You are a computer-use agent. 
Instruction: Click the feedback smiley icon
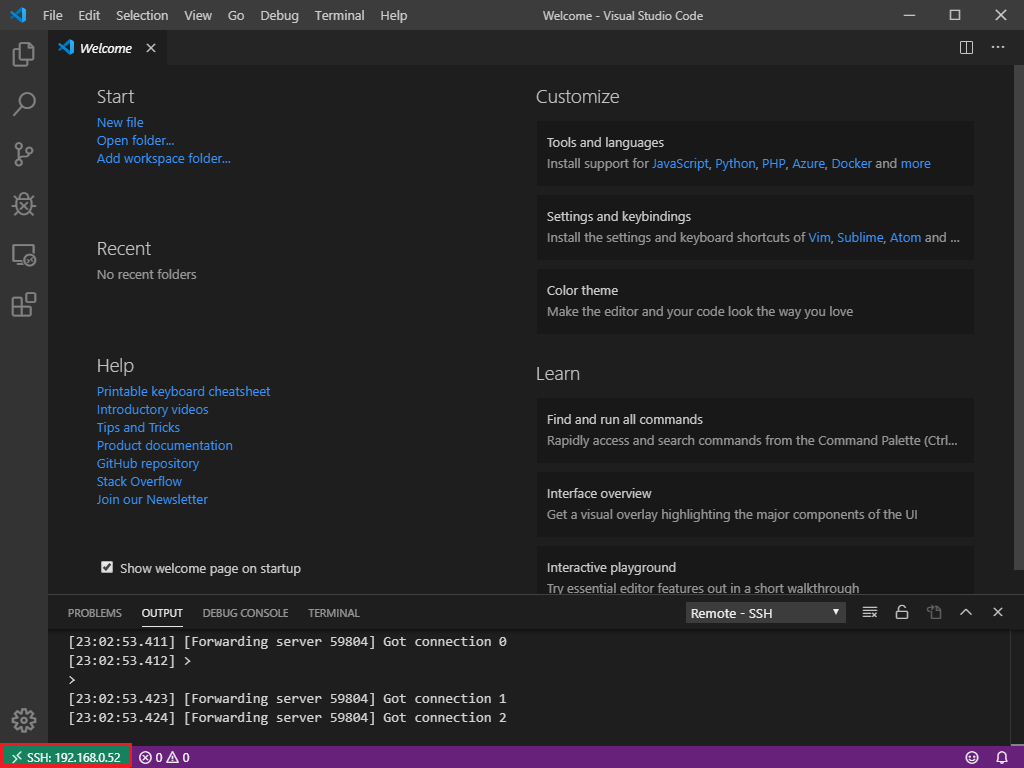972,757
